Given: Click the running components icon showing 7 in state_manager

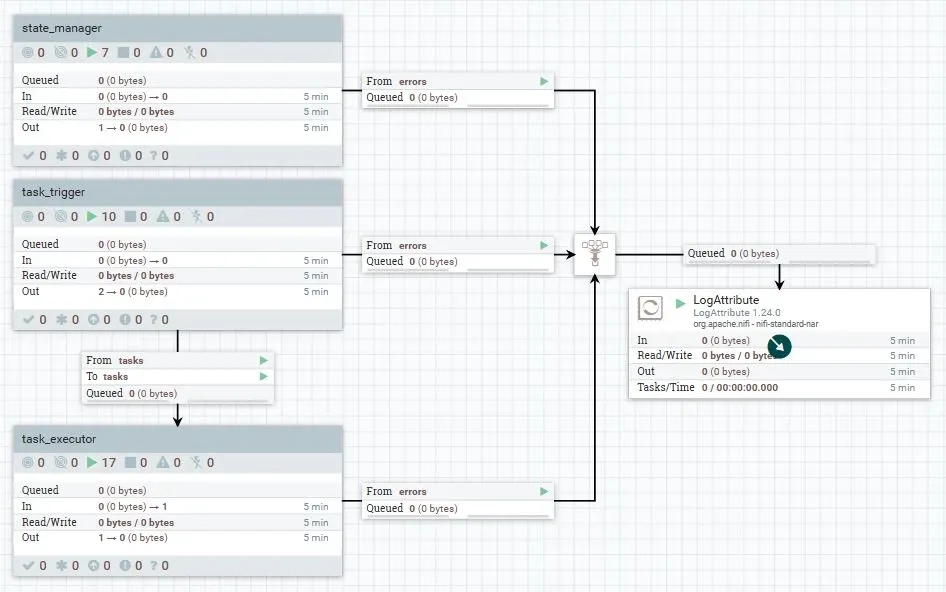Looking at the screenshot, I should click(x=92, y=53).
